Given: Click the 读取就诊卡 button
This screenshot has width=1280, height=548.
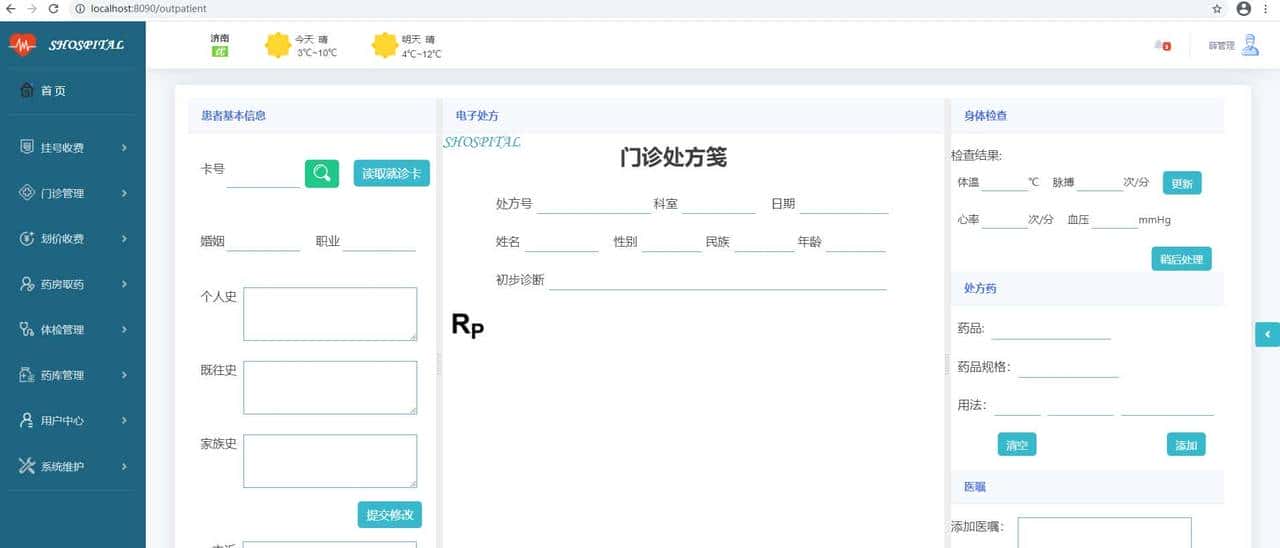Looking at the screenshot, I should click(x=392, y=173).
